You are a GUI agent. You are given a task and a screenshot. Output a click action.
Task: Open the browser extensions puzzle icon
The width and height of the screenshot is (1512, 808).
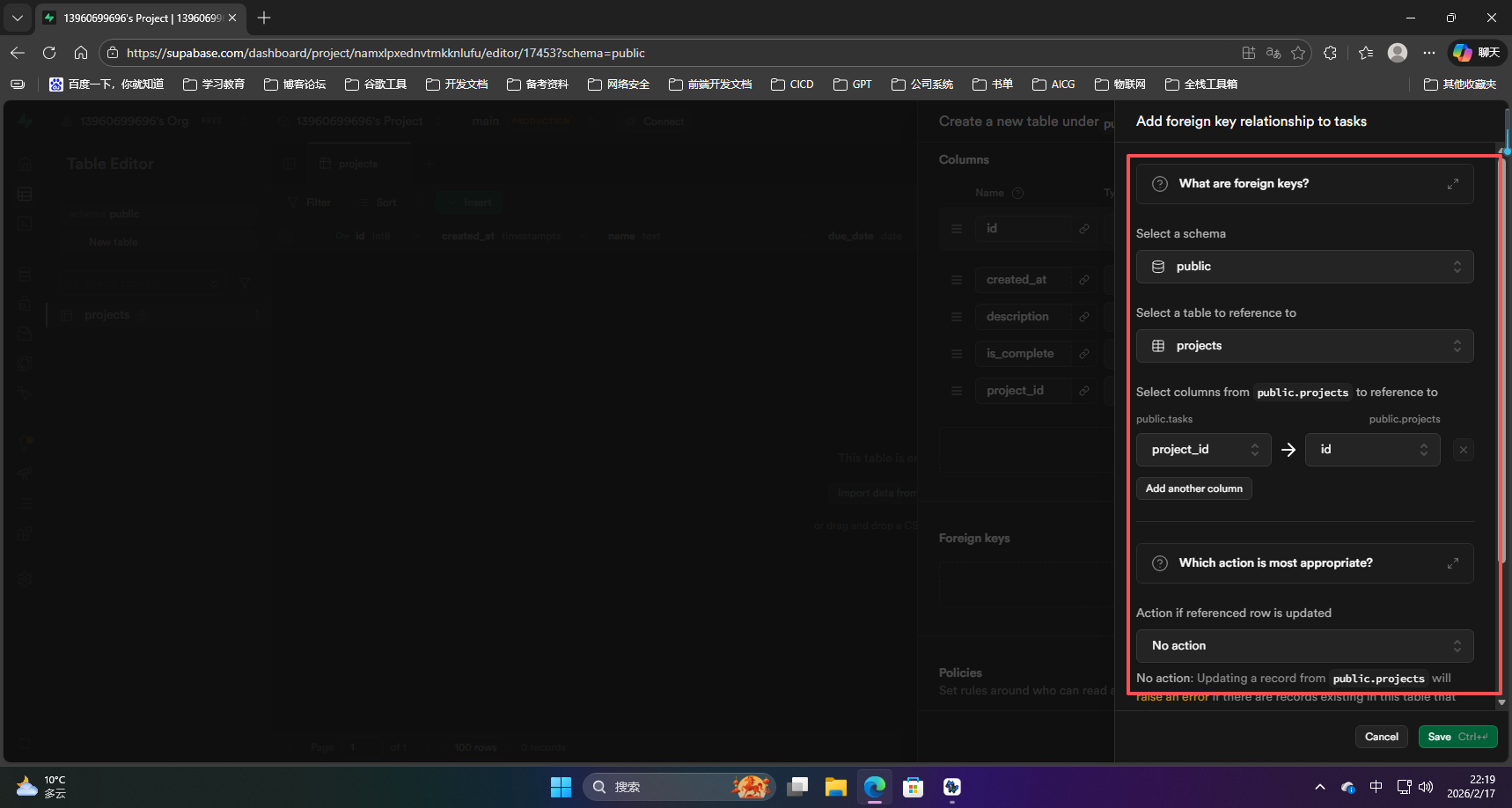(1330, 53)
